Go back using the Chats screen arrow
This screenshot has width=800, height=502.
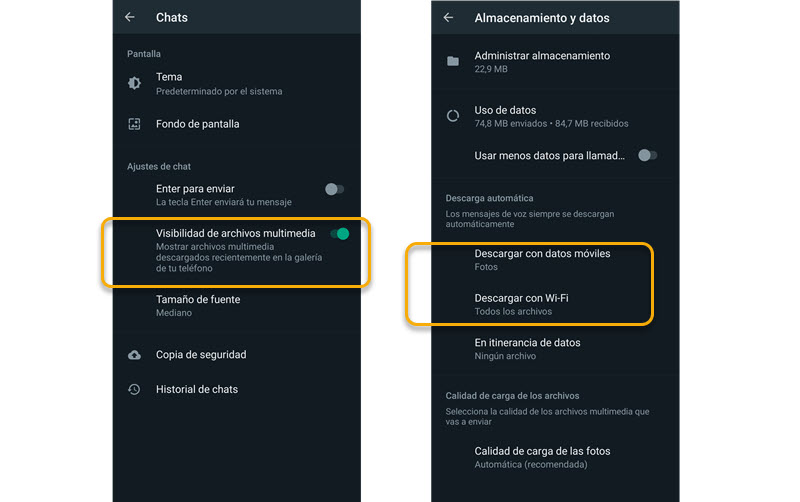(130, 17)
